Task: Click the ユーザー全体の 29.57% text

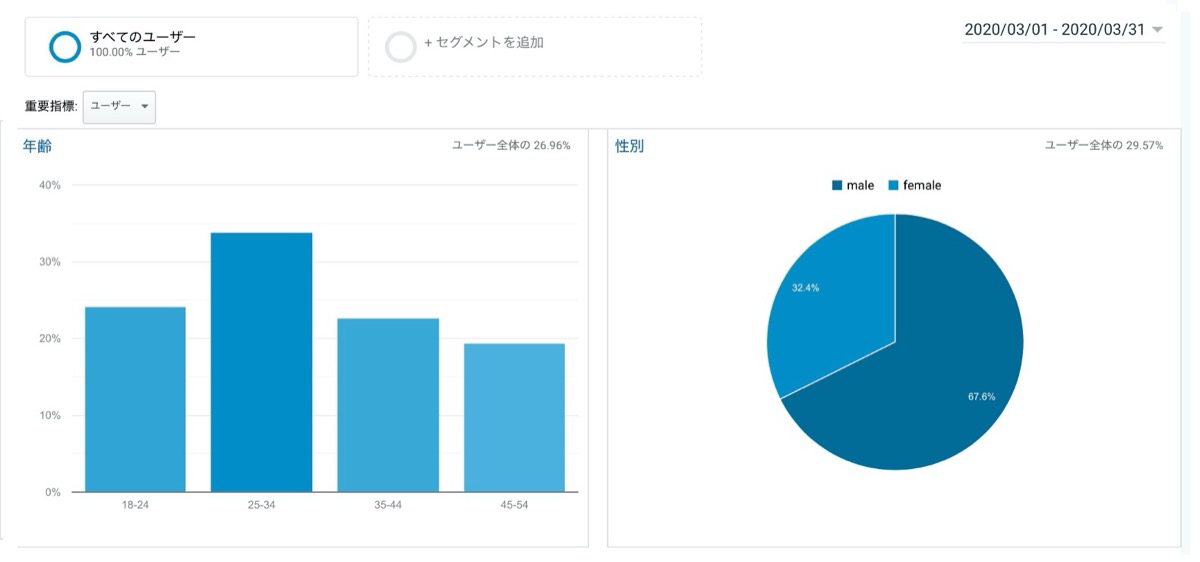Action: [1104, 145]
